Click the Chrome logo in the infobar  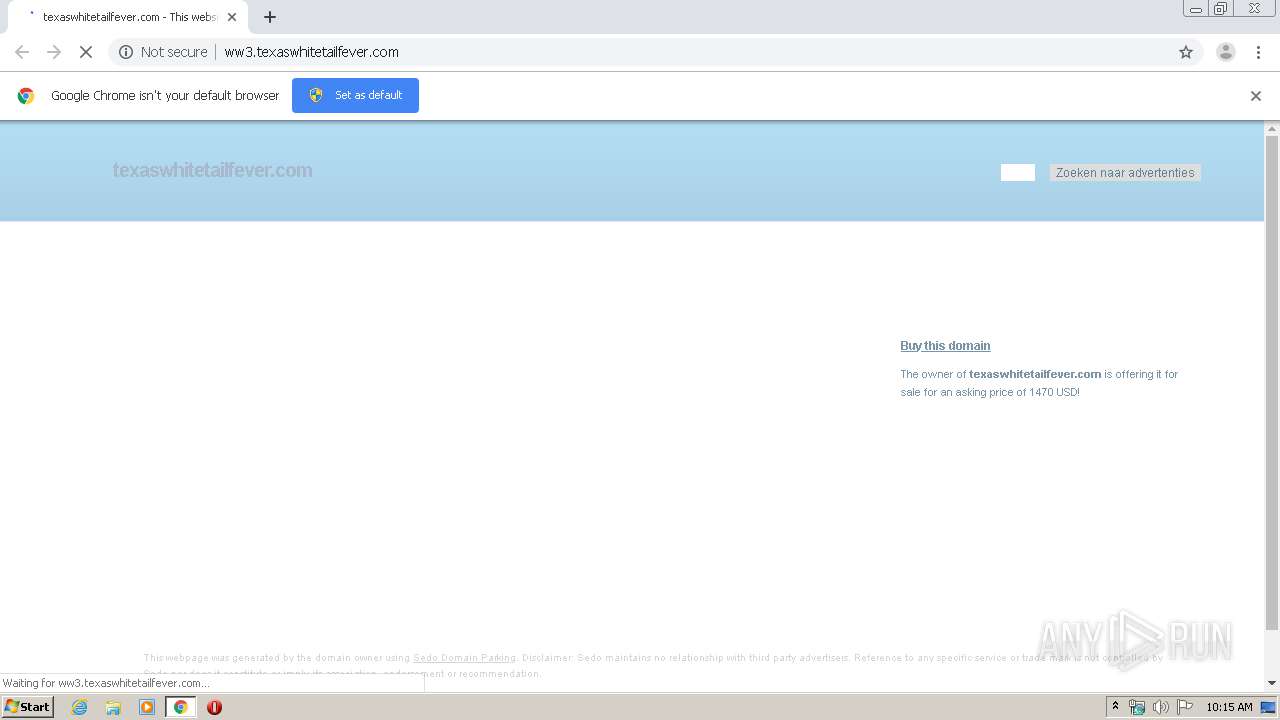26,96
